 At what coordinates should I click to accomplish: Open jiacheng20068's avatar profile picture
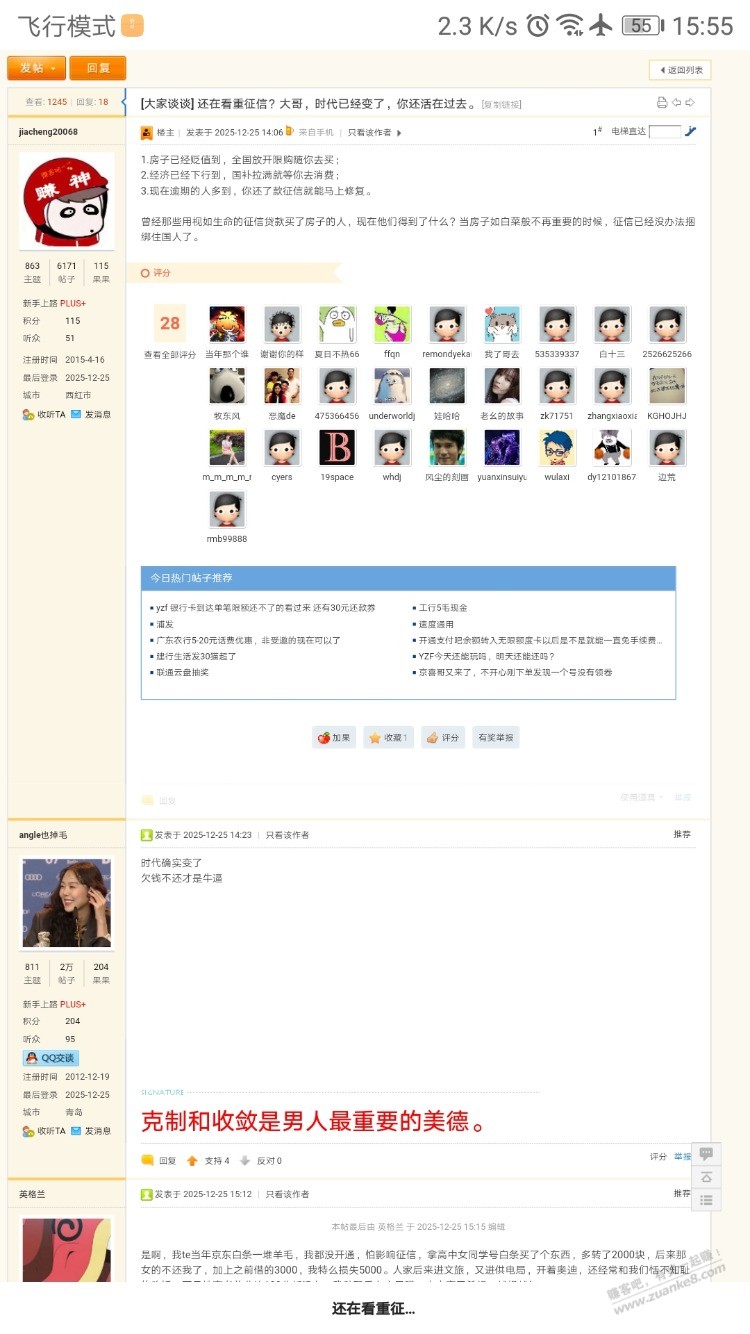[x=66, y=199]
